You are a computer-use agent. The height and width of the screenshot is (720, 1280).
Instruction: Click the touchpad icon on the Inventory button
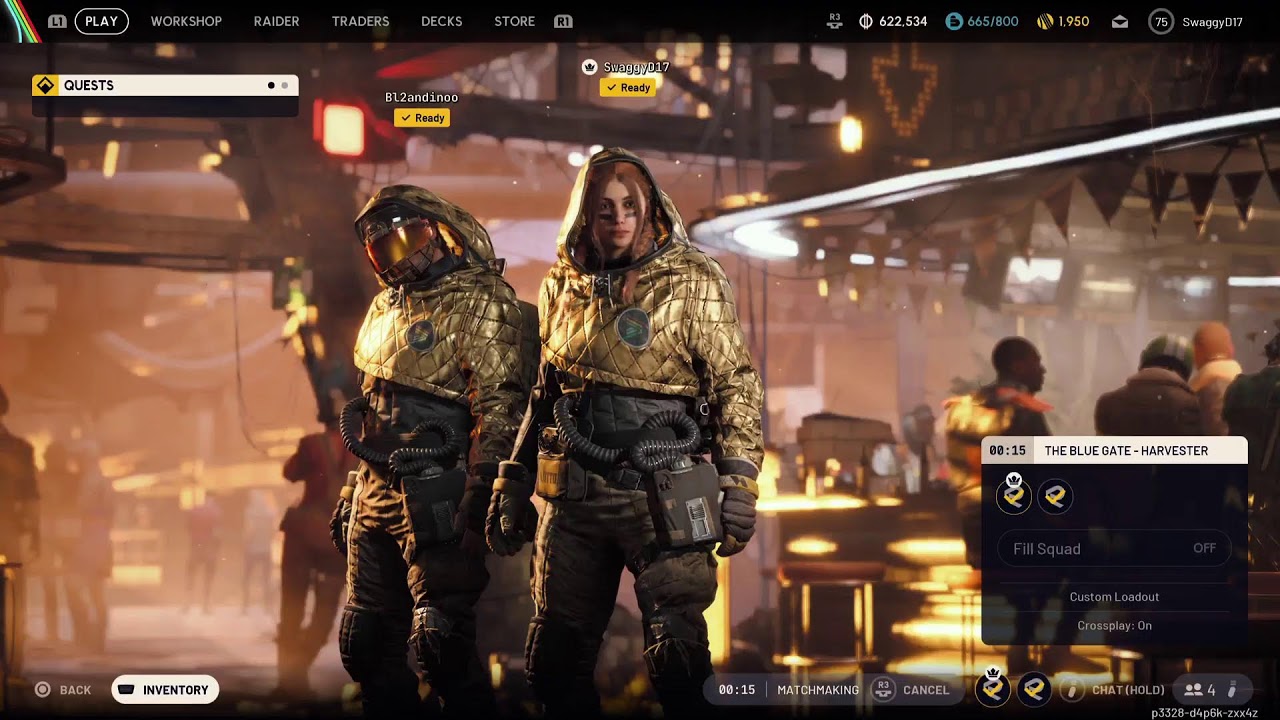tap(127, 690)
